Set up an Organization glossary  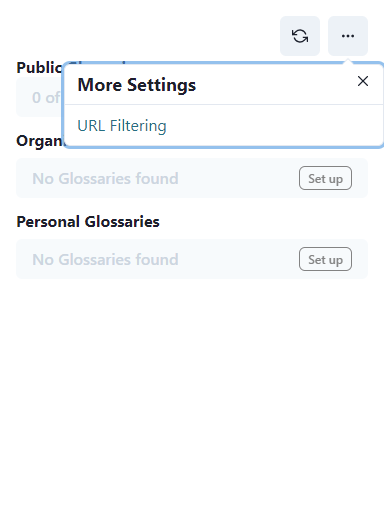(325, 178)
